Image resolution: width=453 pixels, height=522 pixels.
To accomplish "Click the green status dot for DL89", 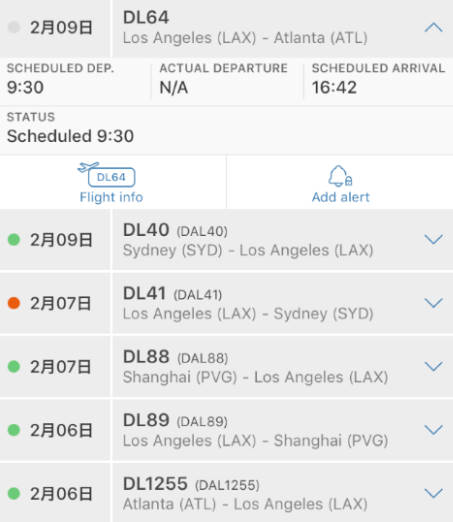I will point(14,430).
